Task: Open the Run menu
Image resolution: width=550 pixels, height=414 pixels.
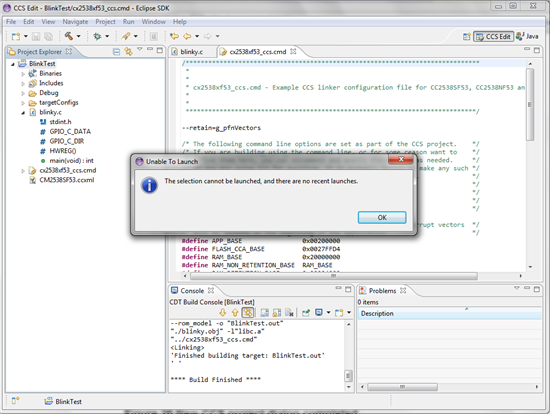Action: click(128, 22)
